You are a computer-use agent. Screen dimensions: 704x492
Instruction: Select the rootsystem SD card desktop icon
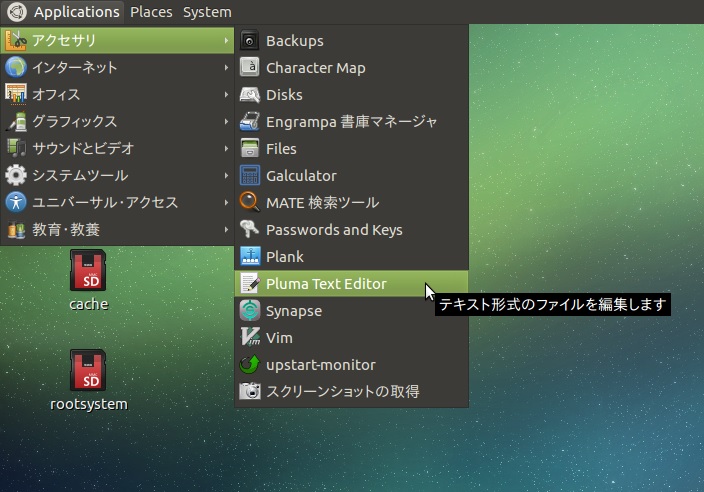pyautogui.click(x=88, y=370)
